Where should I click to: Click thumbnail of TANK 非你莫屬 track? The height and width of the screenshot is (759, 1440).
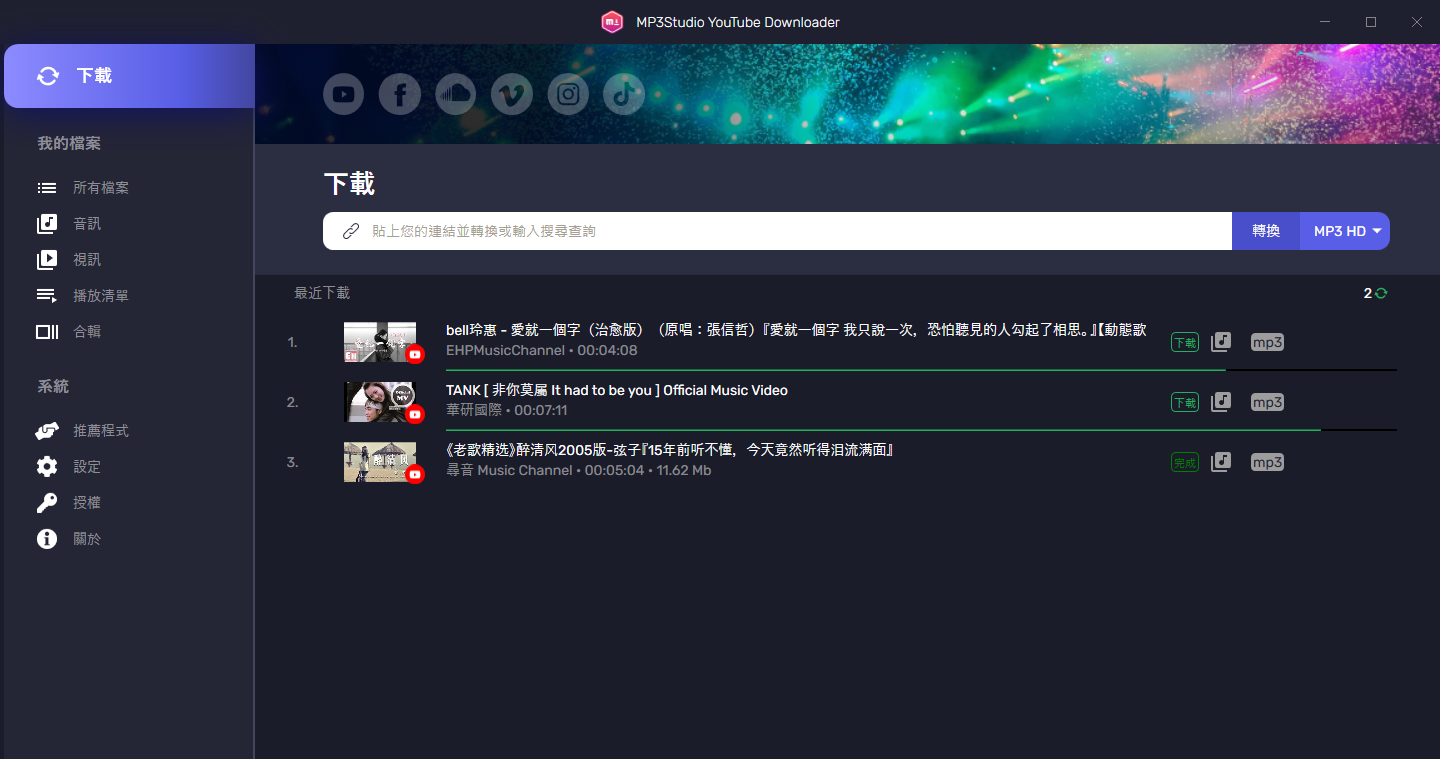point(380,402)
